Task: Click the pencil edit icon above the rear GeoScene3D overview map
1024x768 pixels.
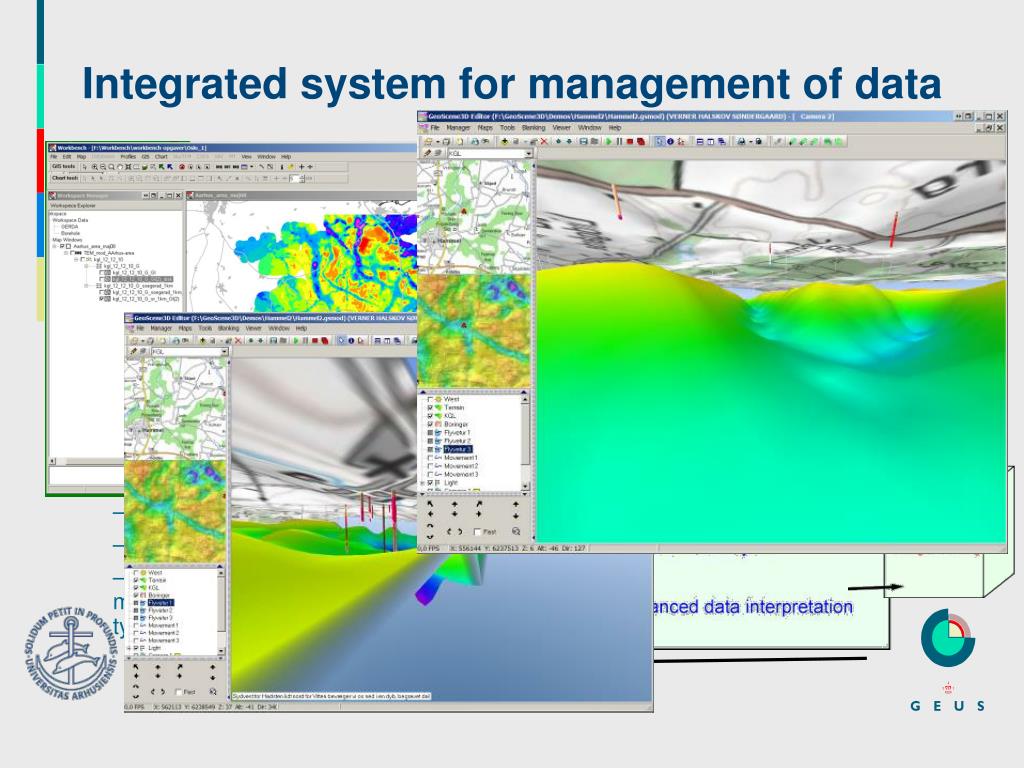Action: click(x=133, y=351)
